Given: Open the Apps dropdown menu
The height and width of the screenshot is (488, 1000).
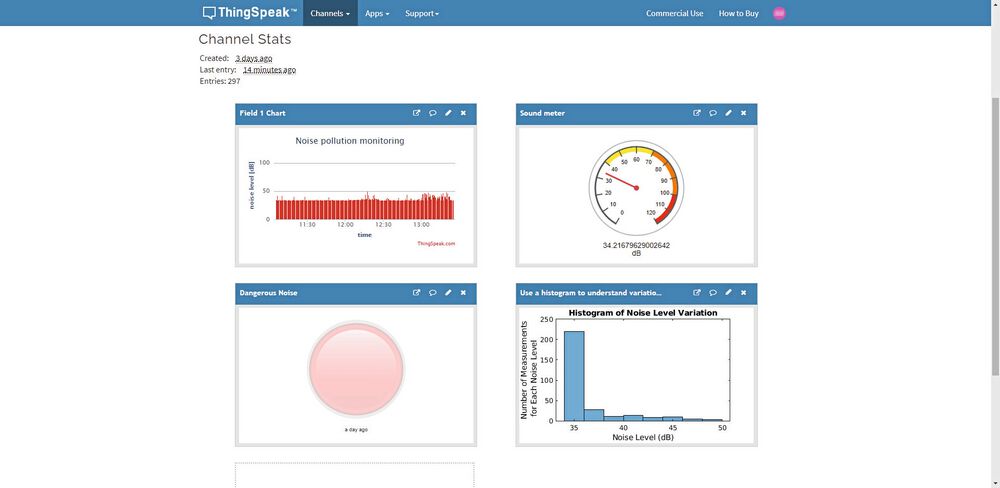Looking at the screenshot, I should point(377,13).
